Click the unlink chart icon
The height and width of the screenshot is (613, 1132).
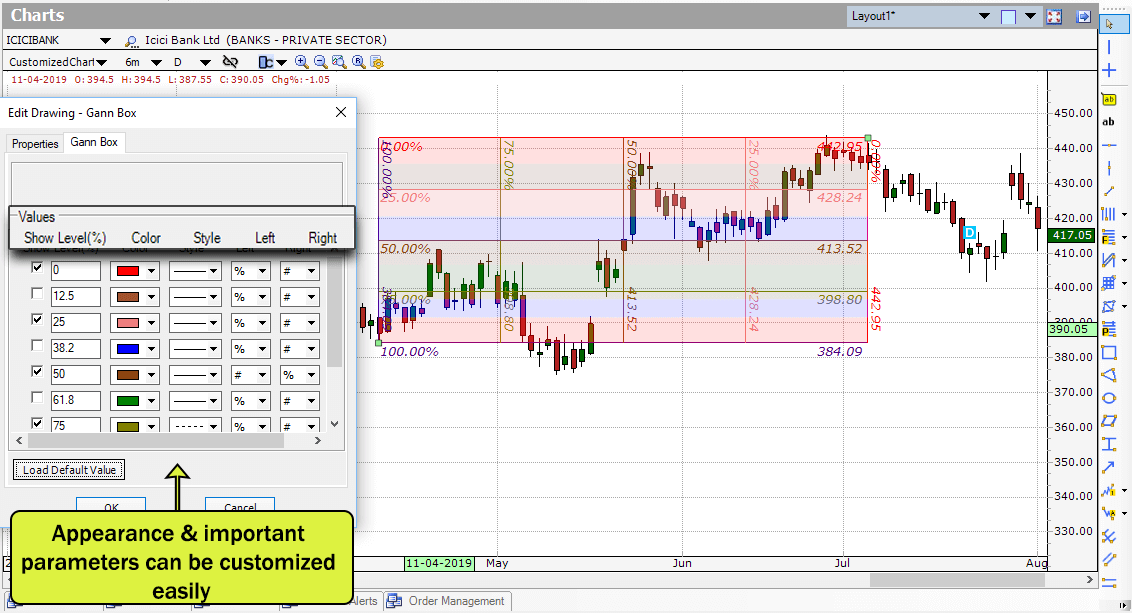pyautogui.click(x=230, y=61)
